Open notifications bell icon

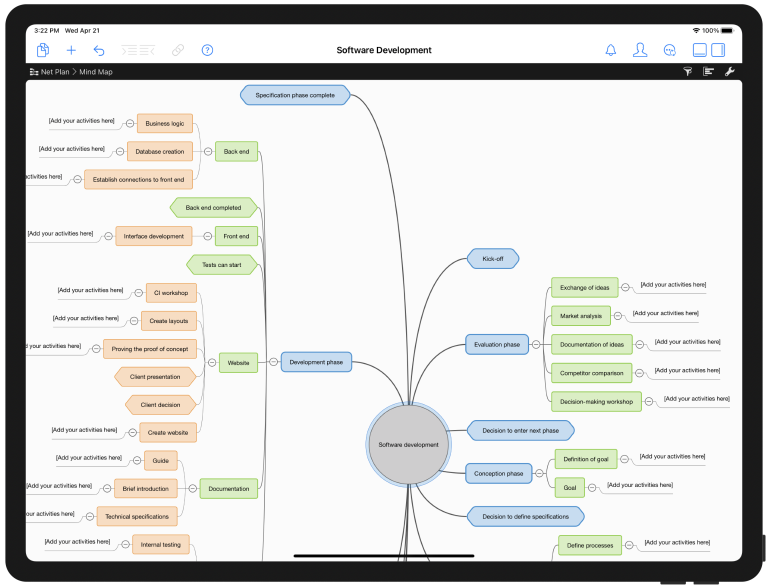pyautogui.click(x=611, y=50)
